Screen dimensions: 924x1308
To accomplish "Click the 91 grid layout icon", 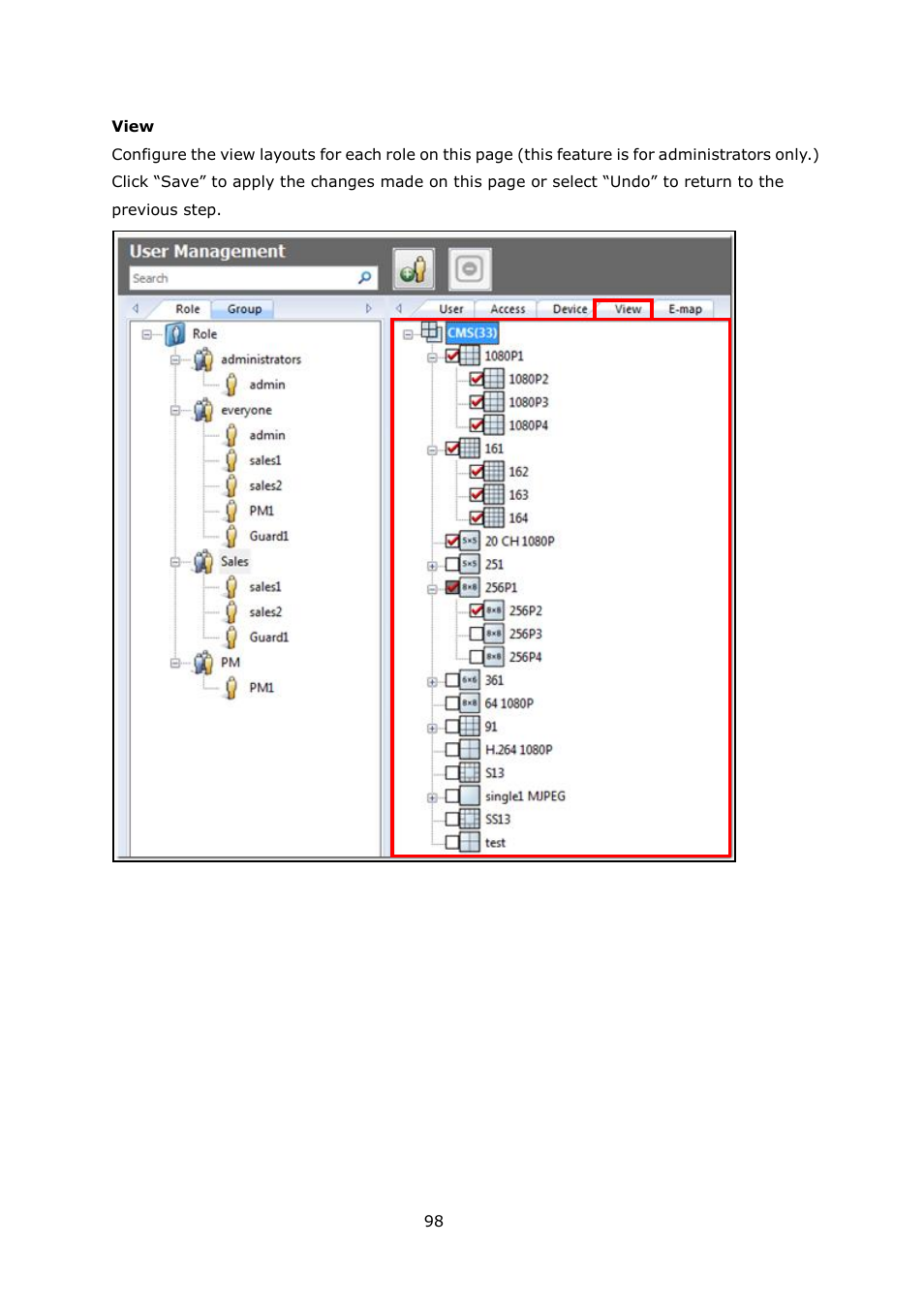I will (x=470, y=726).
